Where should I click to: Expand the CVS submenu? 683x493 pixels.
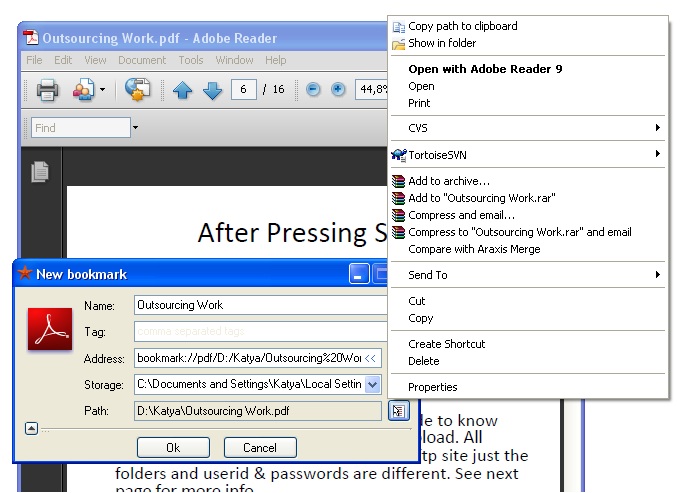point(527,128)
